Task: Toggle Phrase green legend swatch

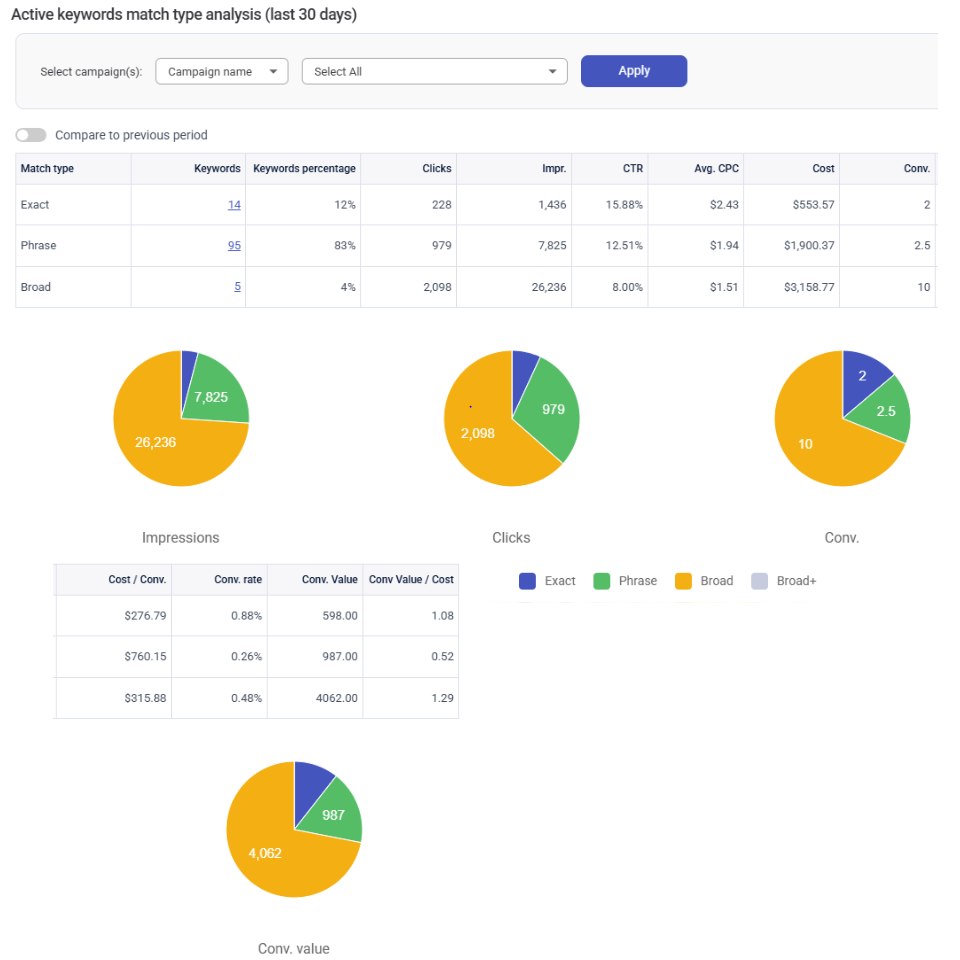Action: coord(602,581)
